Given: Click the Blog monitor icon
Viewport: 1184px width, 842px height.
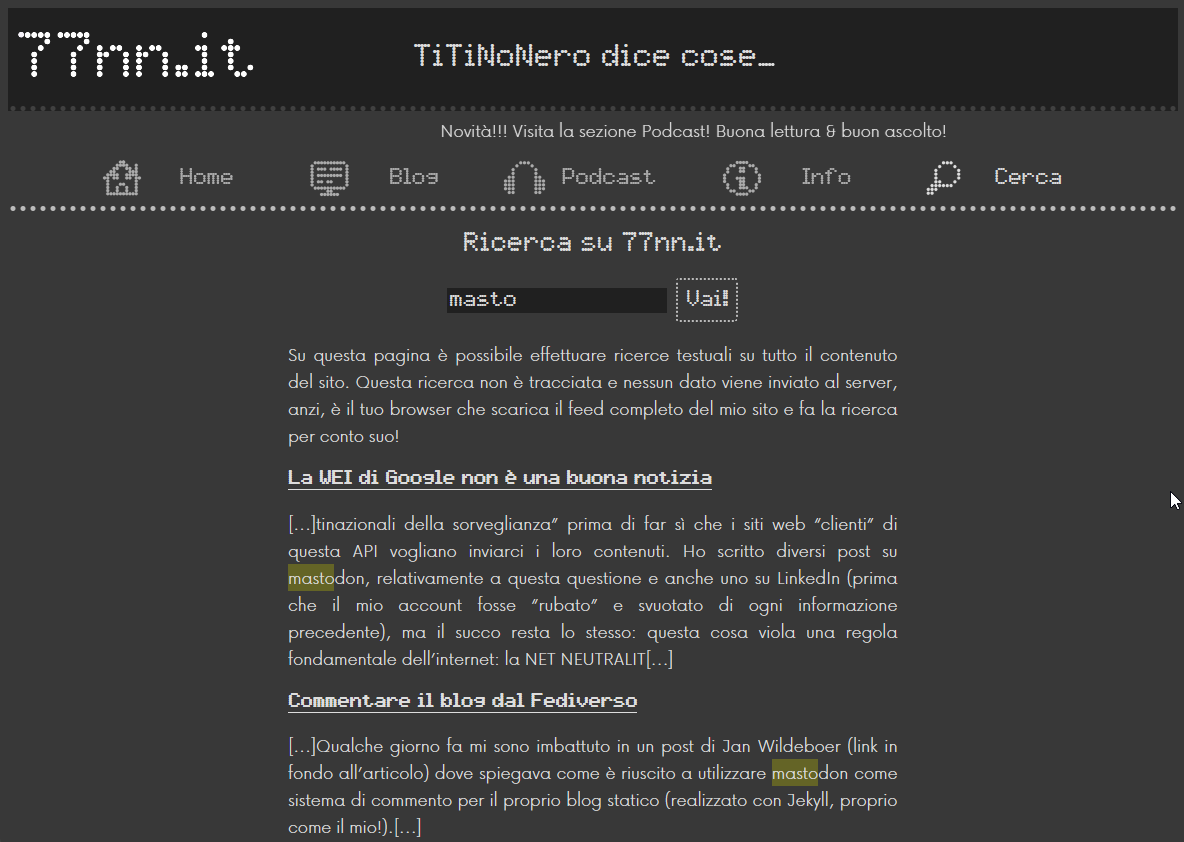Looking at the screenshot, I should pyautogui.click(x=329, y=178).
